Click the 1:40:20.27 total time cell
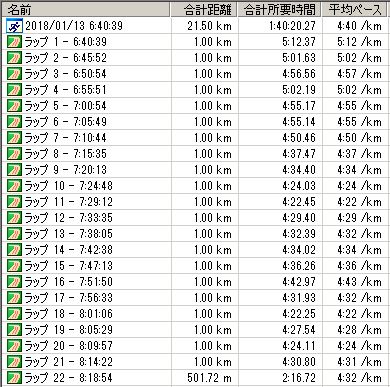Viewport: 390px width, 387px height. tap(292, 26)
